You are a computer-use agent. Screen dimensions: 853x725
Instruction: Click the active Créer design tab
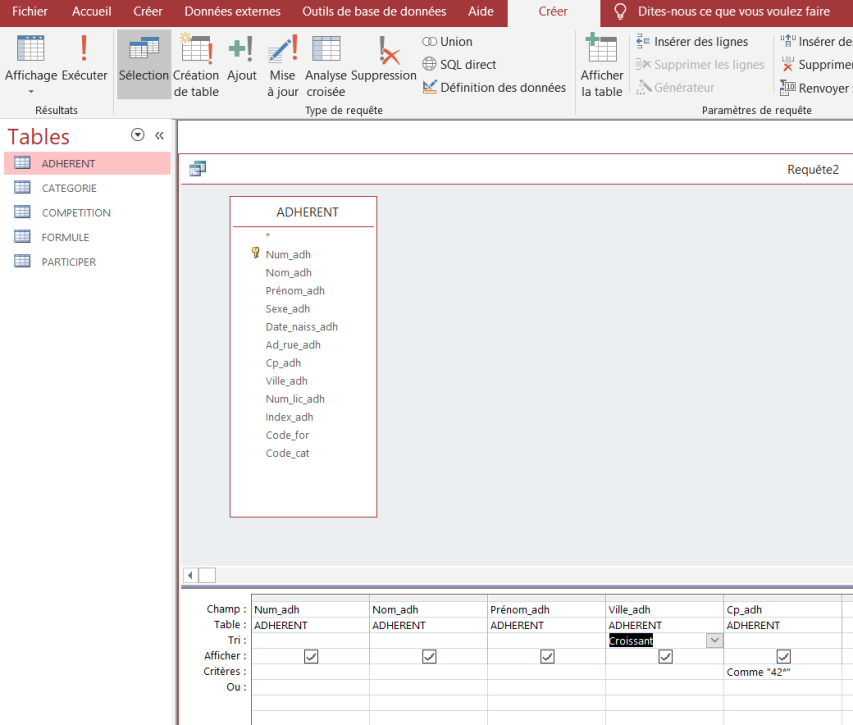[553, 12]
